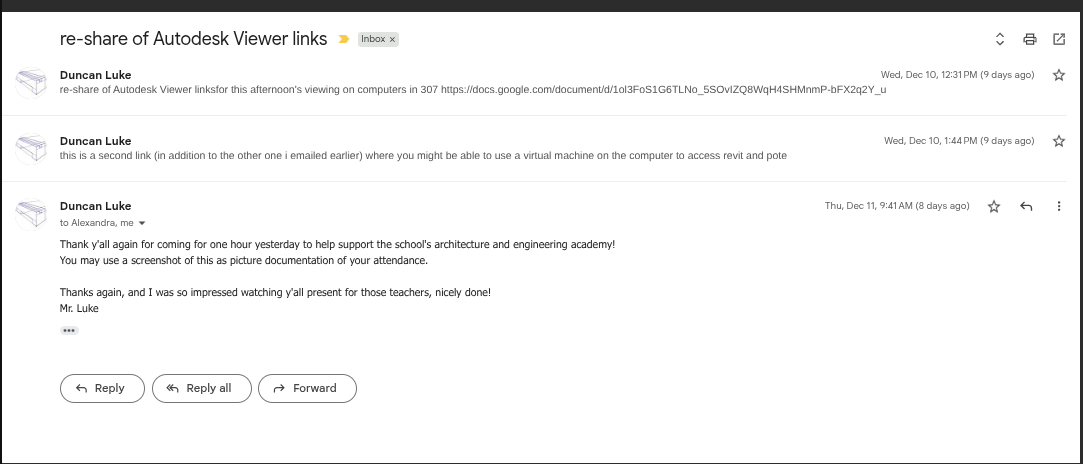
Task: Open the three-dot More options menu
Action: (x=1059, y=206)
